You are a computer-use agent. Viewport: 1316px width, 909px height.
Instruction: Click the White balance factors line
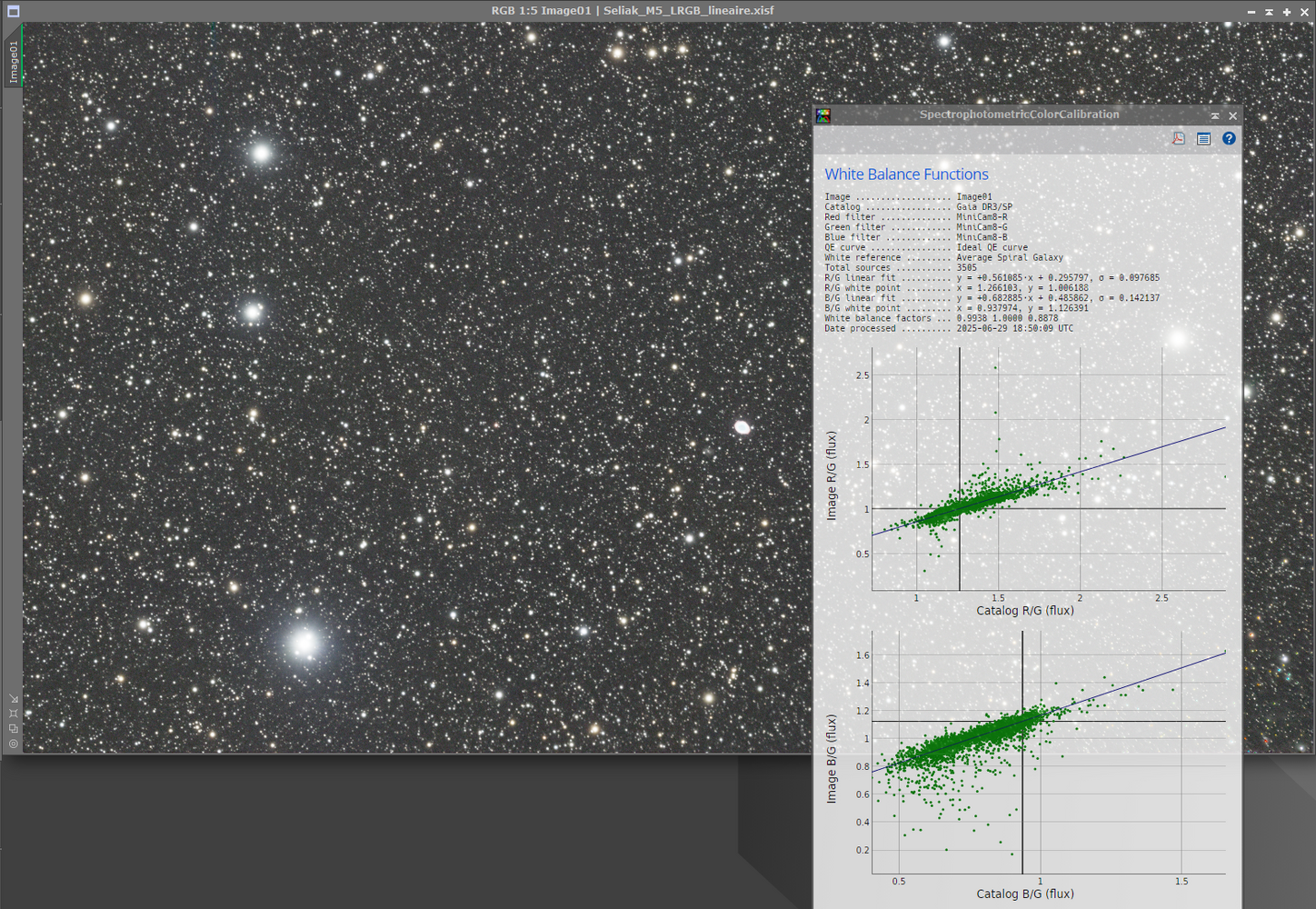pos(941,318)
